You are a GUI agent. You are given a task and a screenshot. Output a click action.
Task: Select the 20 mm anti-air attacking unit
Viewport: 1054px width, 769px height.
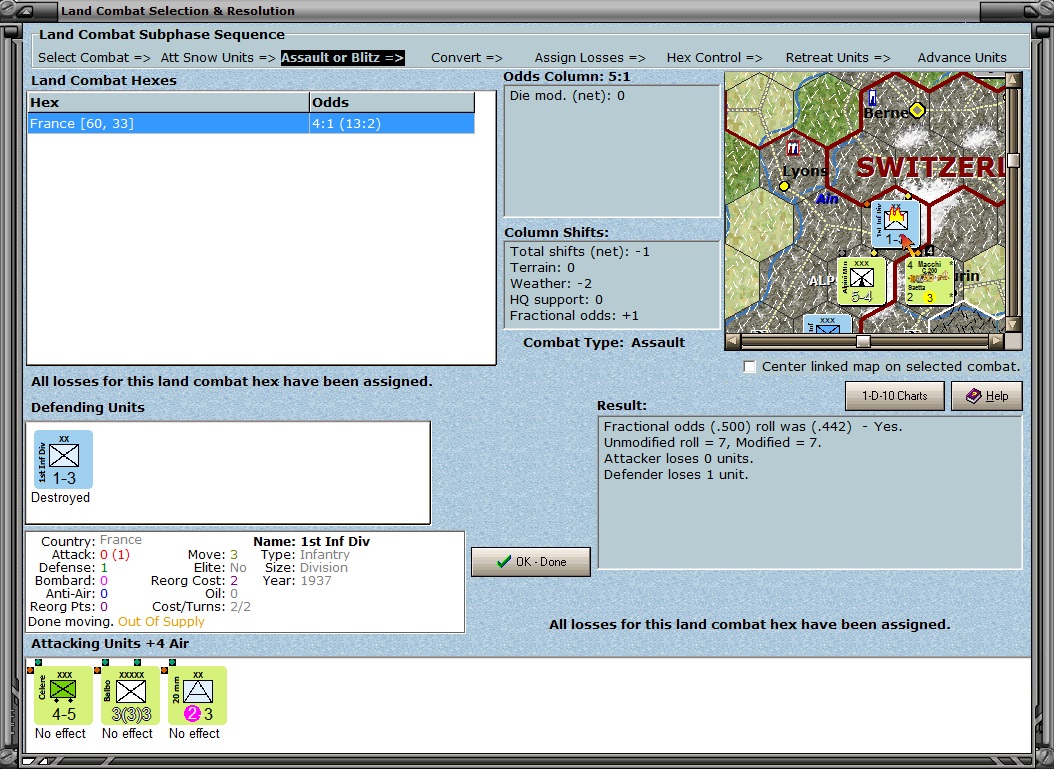pyautogui.click(x=197, y=696)
